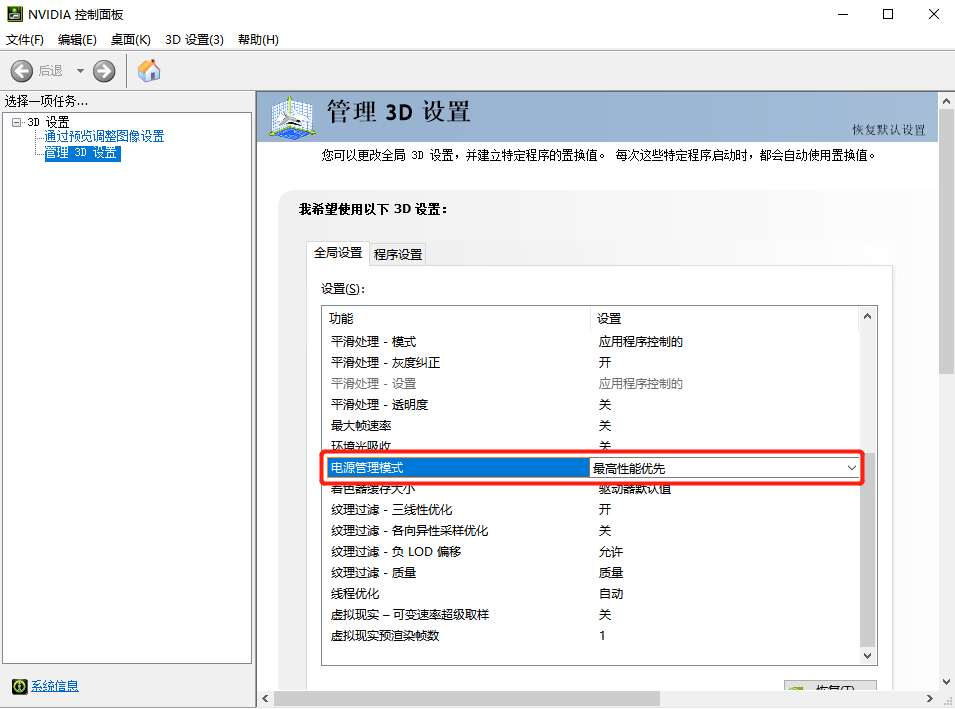Image resolution: width=955 pixels, height=709 pixels.
Task: Click the NVIDIA 控制面板 title bar icon
Action: pos(15,14)
